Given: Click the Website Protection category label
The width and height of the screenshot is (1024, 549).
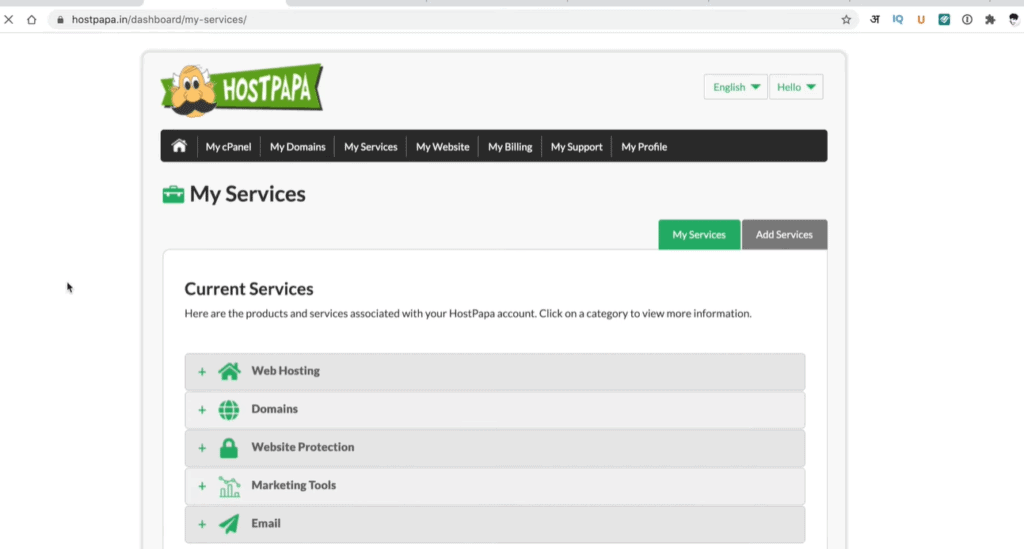Looking at the screenshot, I should pyautogui.click(x=303, y=447).
